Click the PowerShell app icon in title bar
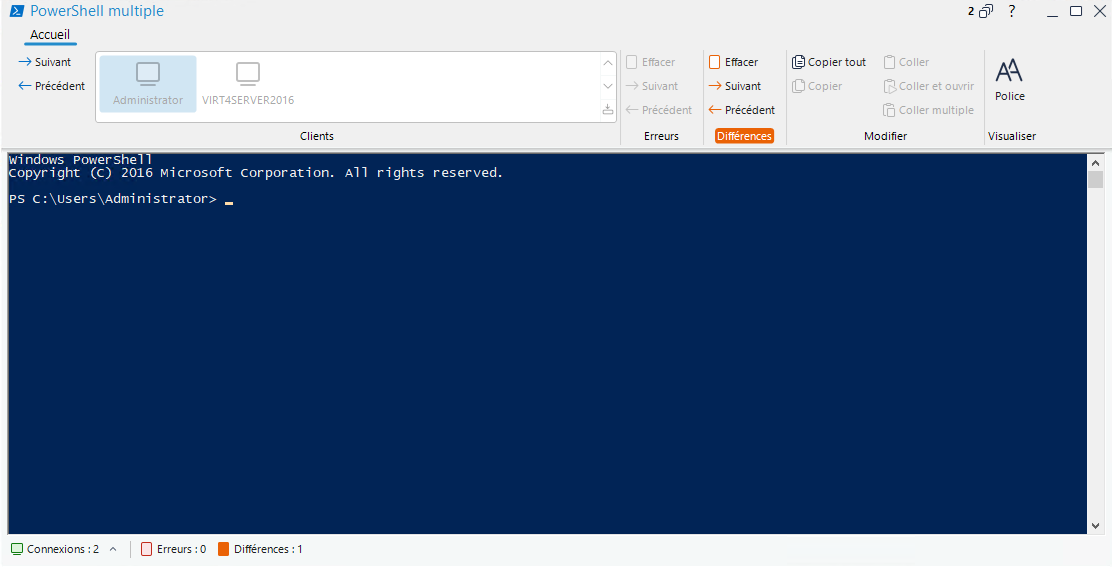The width and height of the screenshot is (1112, 567). click(x=16, y=11)
